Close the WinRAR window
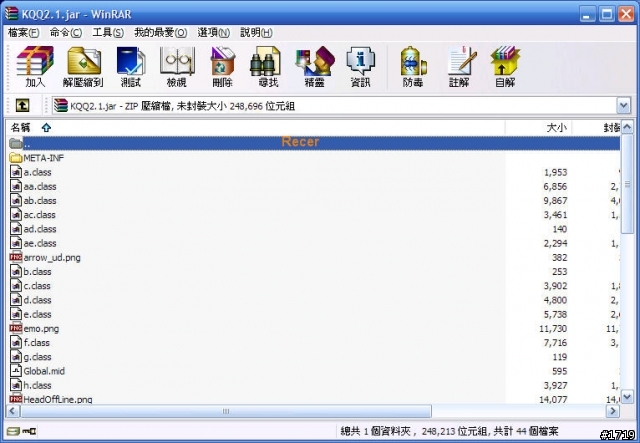 point(626,14)
